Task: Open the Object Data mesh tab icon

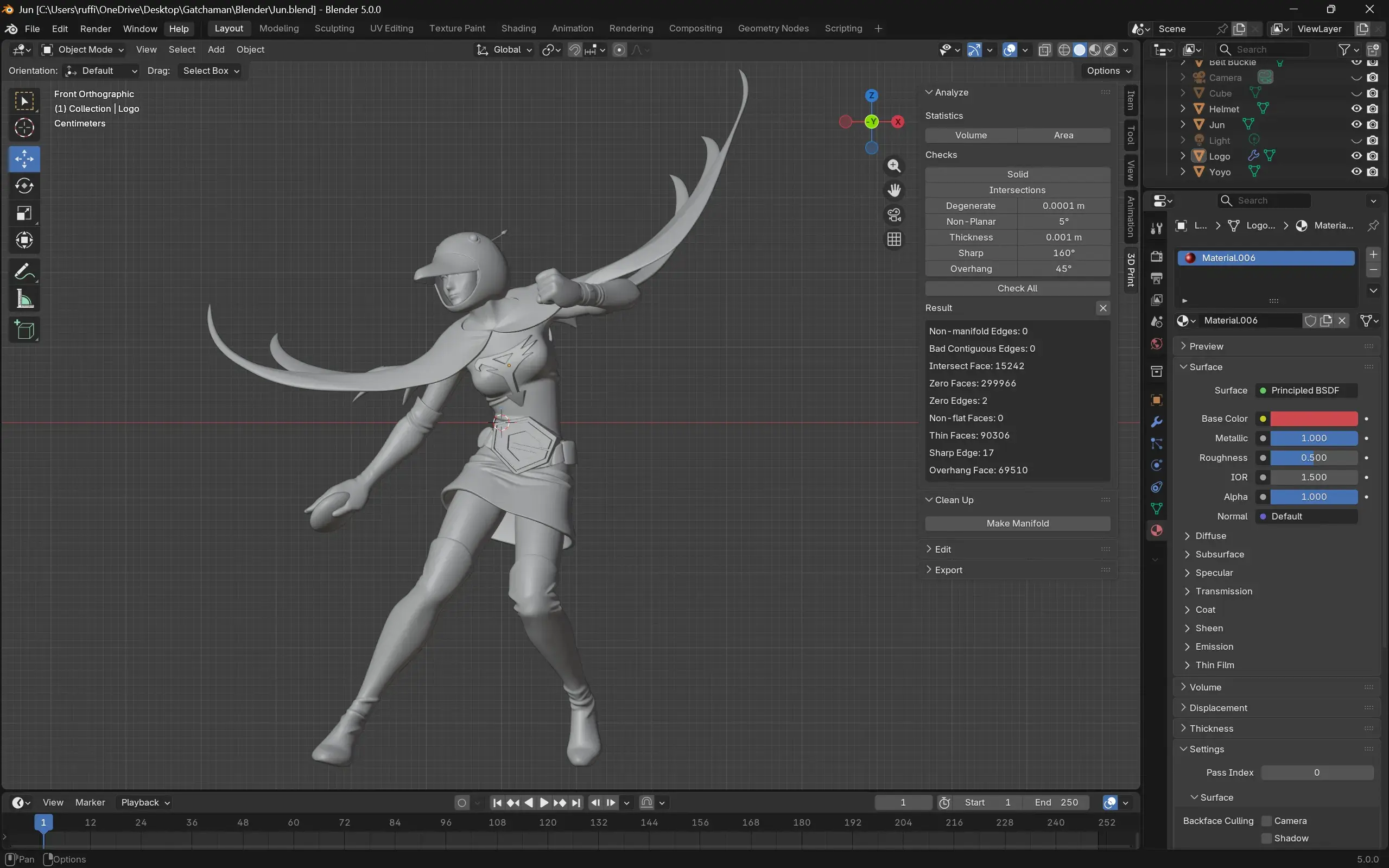Action: click(x=1157, y=509)
